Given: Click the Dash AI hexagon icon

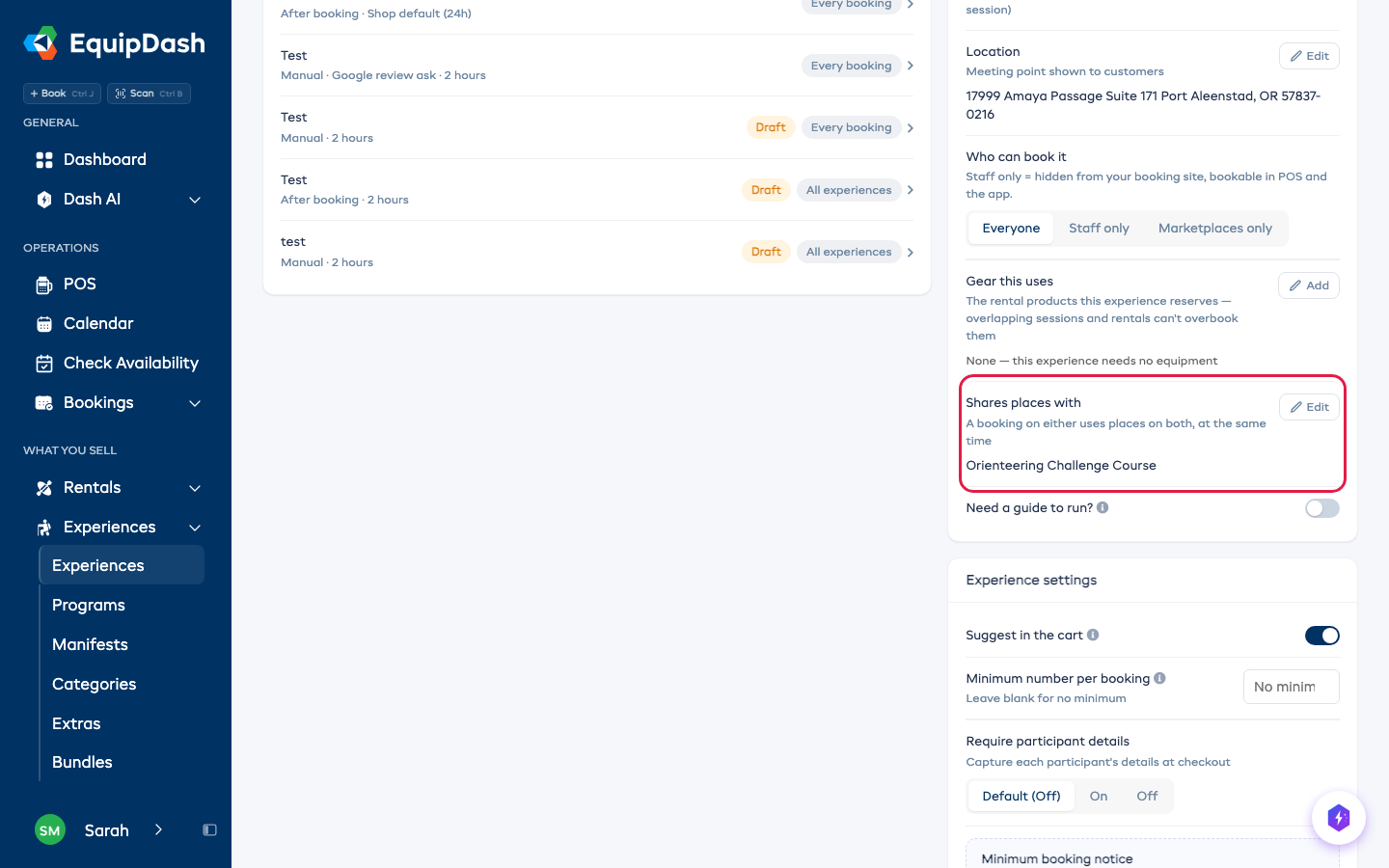Looking at the screenshot, I should [44, 200].
